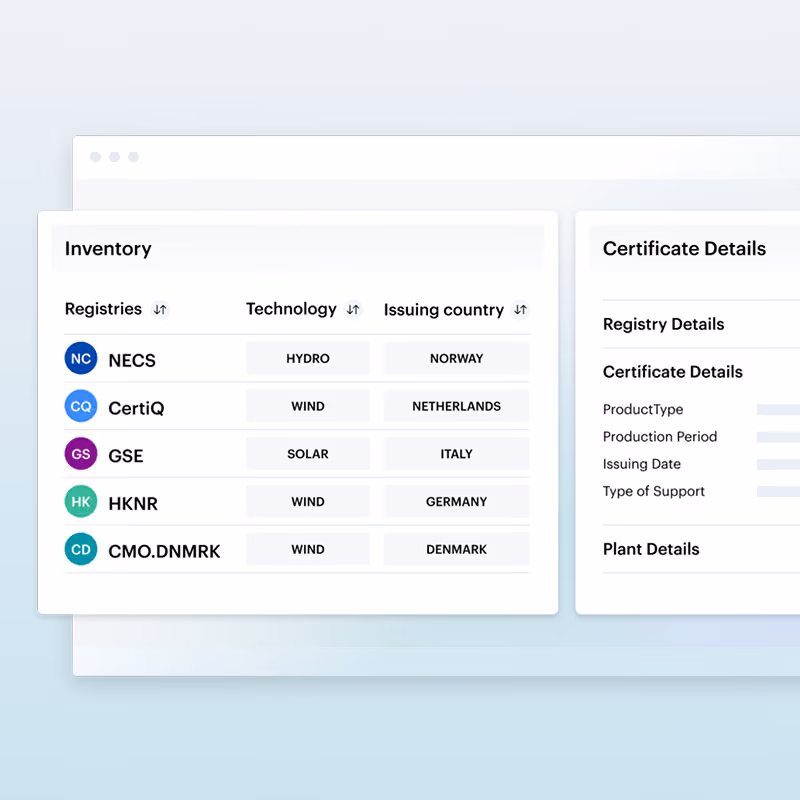
Task: Click the Issuing Date field label
Action: [x=641, y=464]
